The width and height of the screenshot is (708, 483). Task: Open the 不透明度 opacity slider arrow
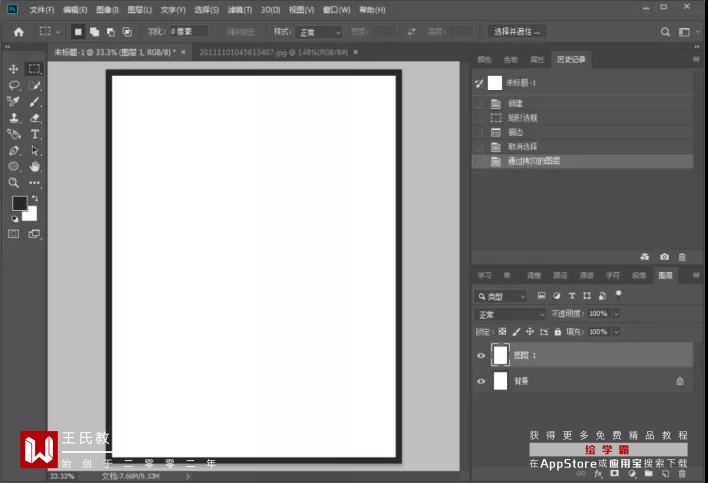click(616, 314)
